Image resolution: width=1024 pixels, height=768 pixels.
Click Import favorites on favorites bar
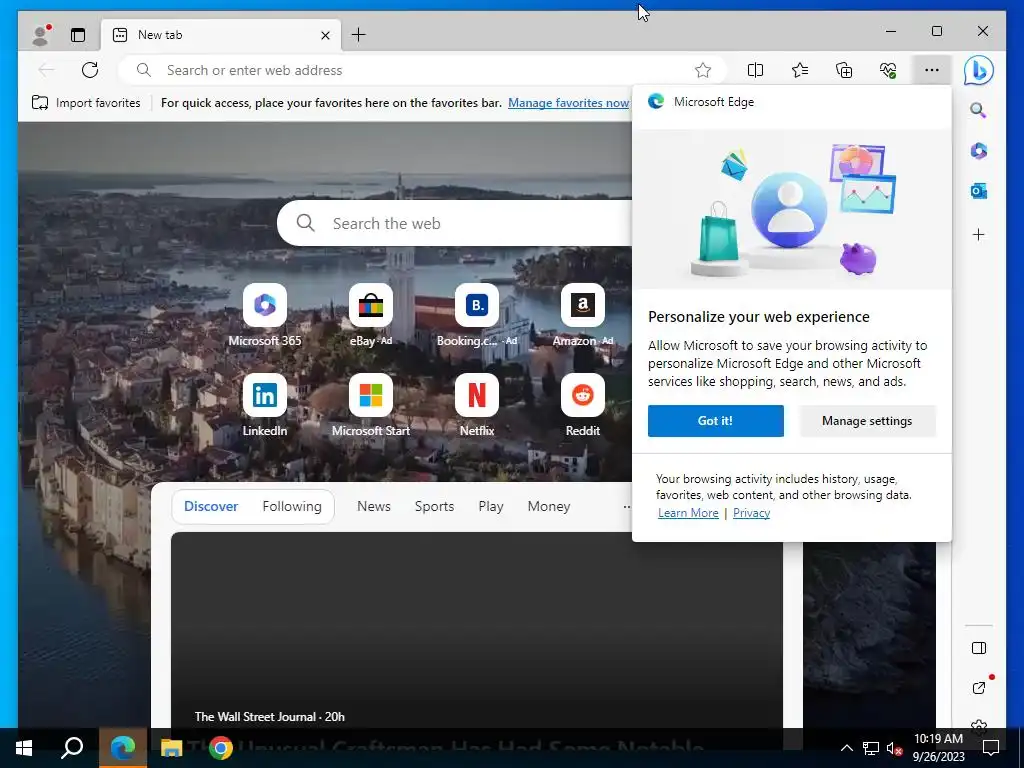point(86,103)
